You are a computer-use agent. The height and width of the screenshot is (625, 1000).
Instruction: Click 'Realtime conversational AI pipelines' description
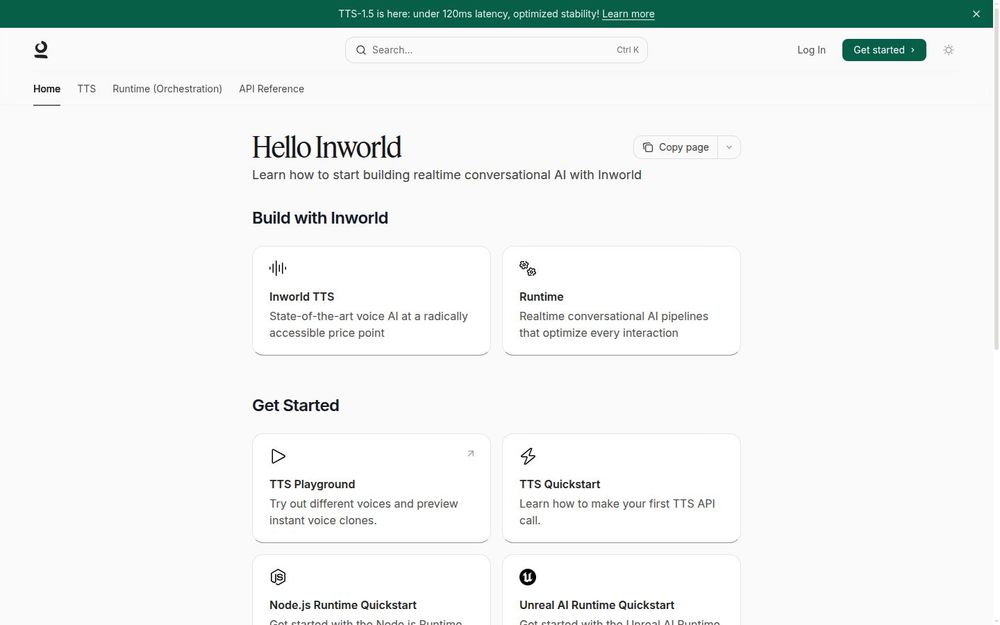tap(614, 325)
